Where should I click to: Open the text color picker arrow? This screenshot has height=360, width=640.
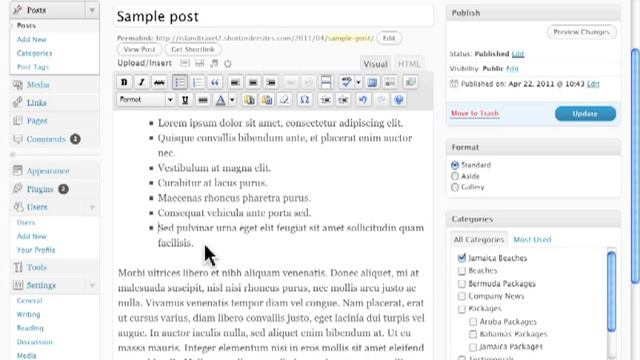[x=232, y=100]
